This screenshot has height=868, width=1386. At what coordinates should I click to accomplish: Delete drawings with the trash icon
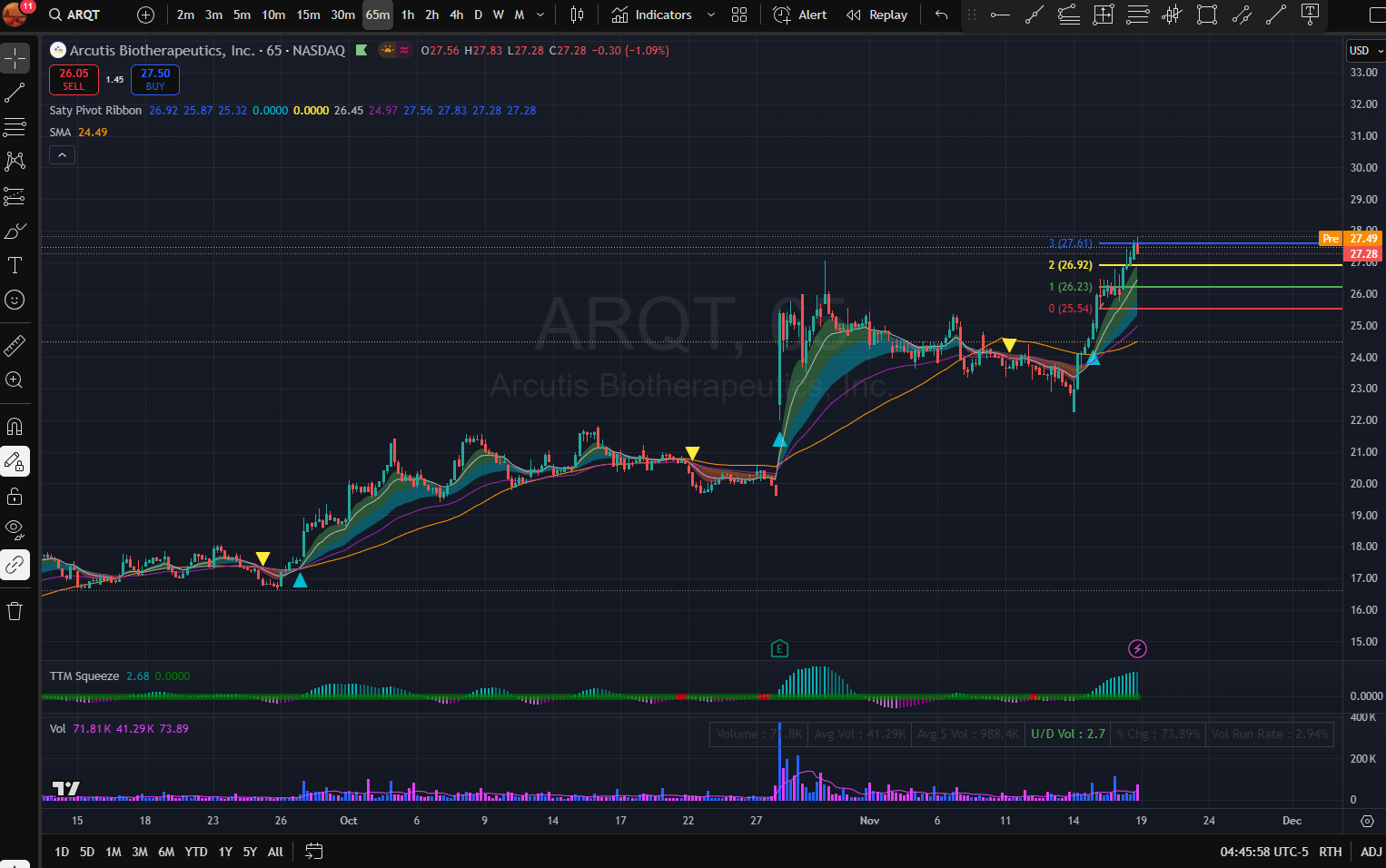[15, 611]
